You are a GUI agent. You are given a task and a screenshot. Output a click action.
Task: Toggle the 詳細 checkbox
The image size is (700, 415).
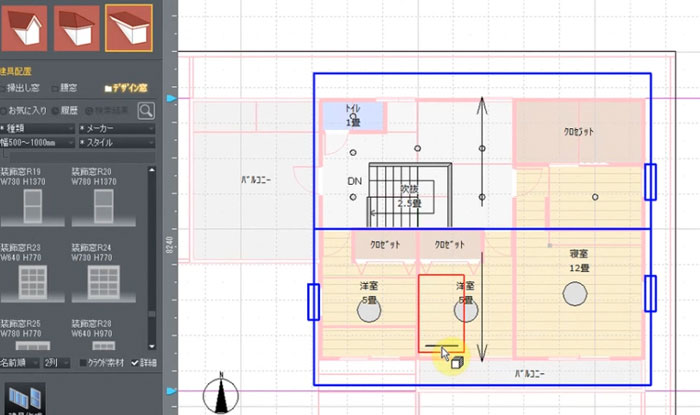coord(135,362)
